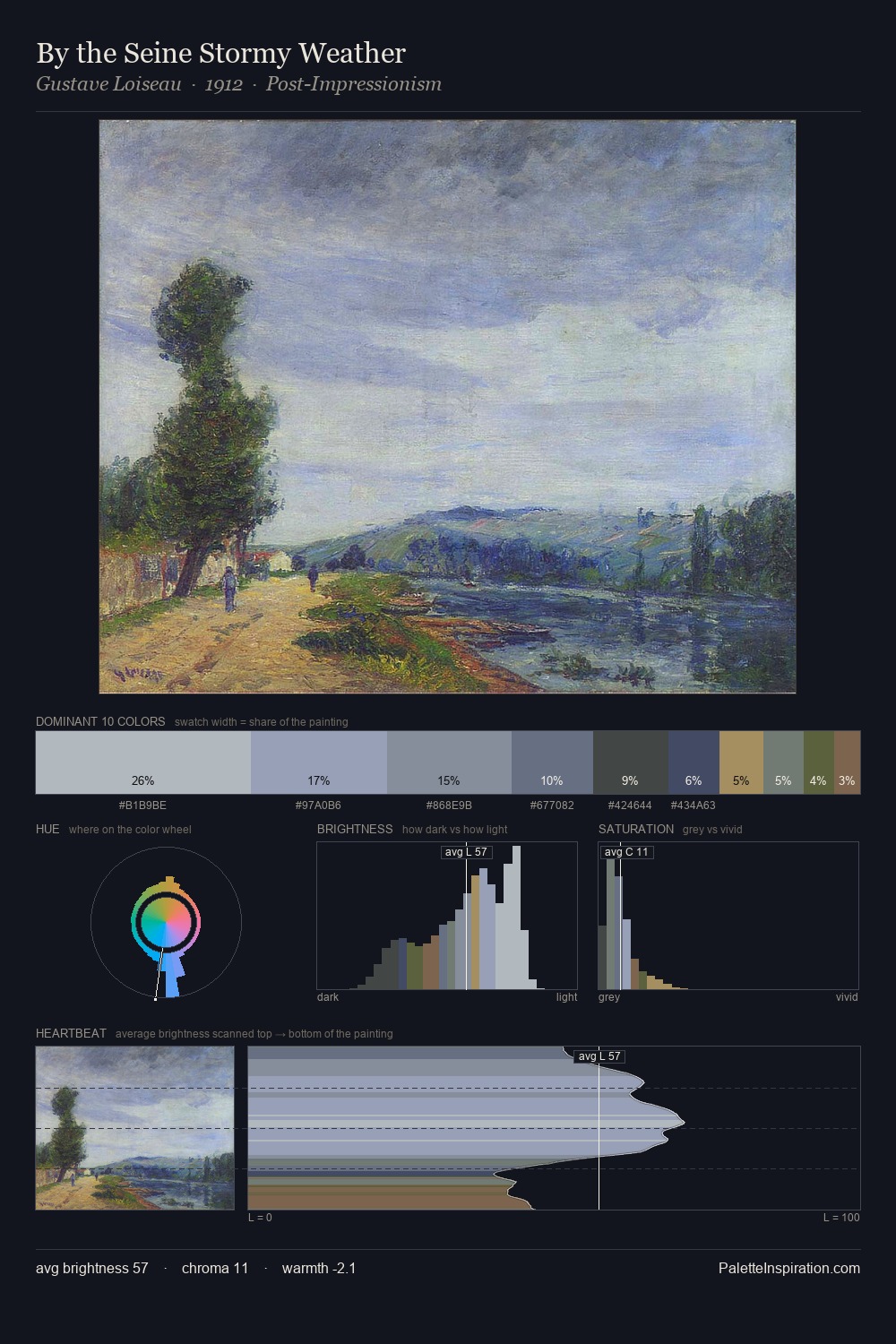
Task: Click the year 1912
Action: point(224,84)
